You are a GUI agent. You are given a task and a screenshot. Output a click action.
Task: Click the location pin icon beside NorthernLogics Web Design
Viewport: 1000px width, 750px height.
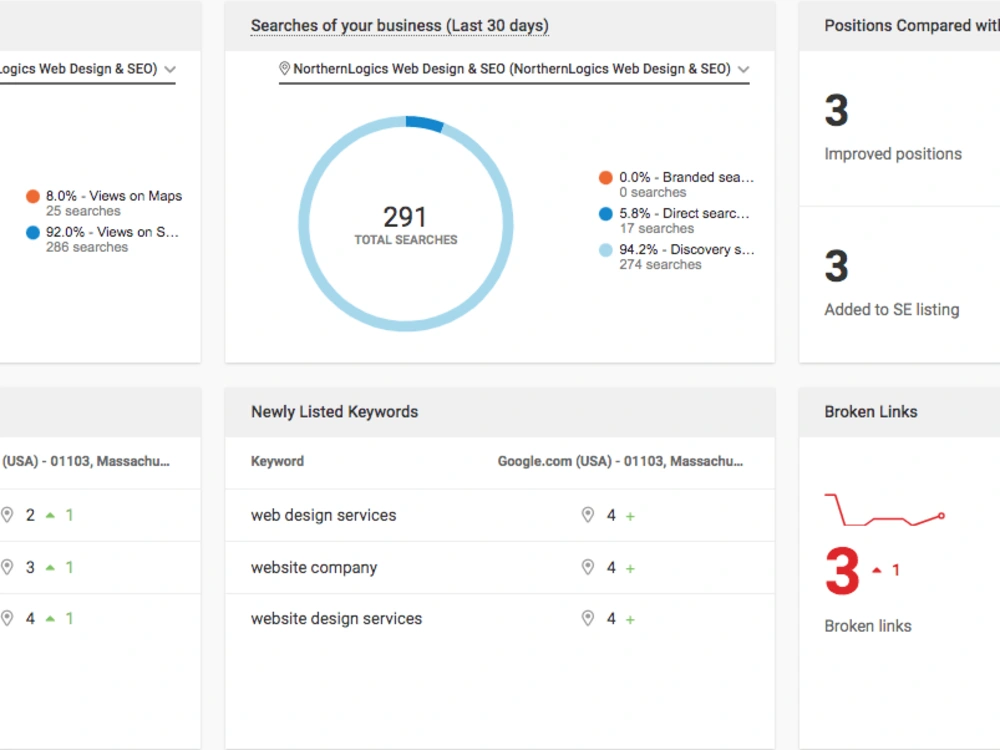(284, 68)
